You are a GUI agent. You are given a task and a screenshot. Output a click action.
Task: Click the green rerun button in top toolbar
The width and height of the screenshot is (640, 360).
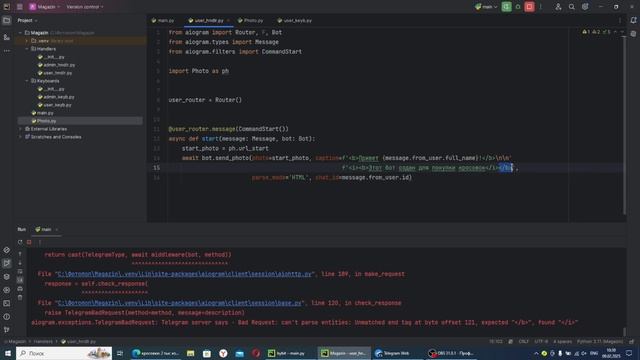tap(507, 7)
